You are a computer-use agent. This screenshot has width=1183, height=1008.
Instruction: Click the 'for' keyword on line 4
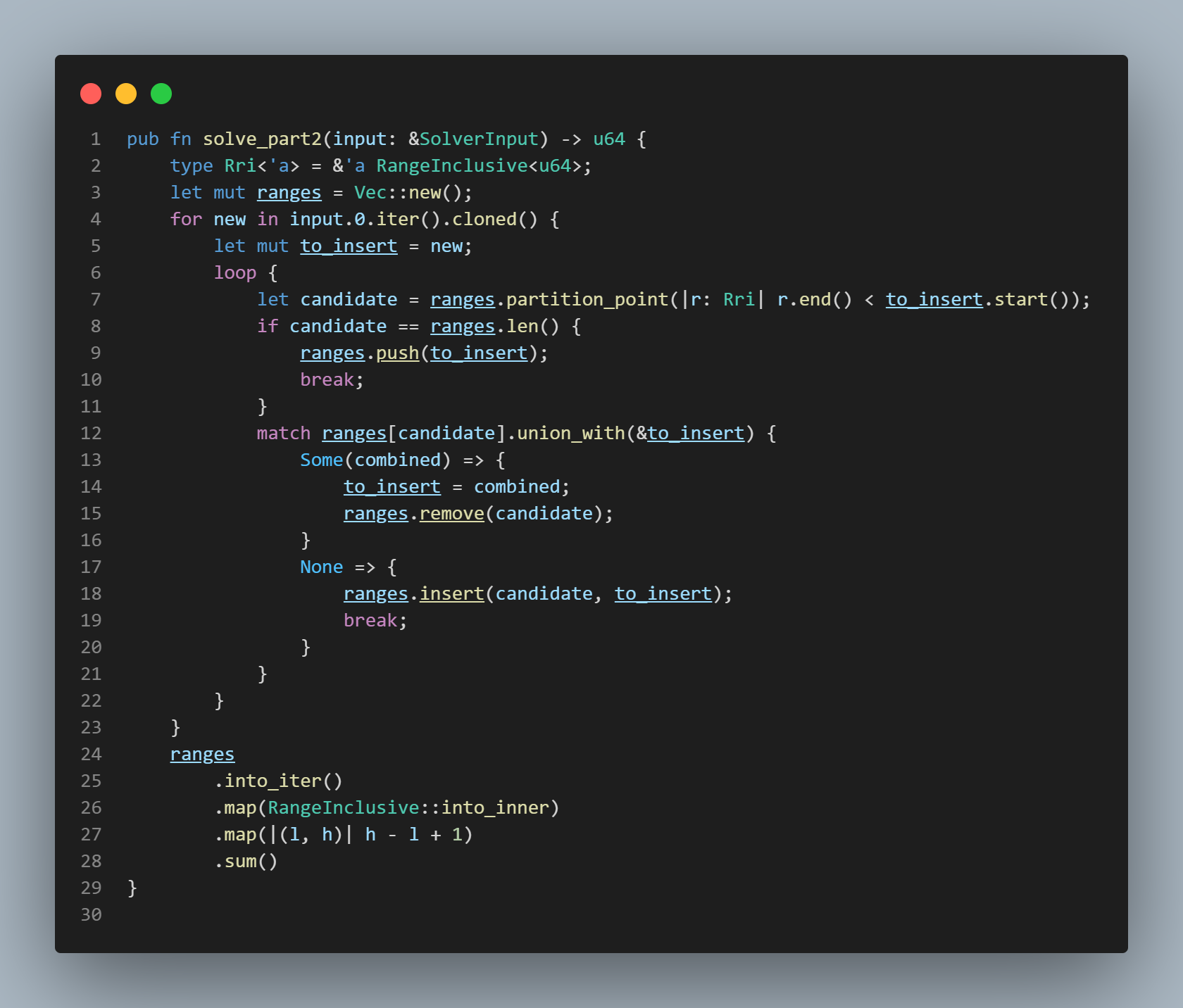tap(187, 220)
